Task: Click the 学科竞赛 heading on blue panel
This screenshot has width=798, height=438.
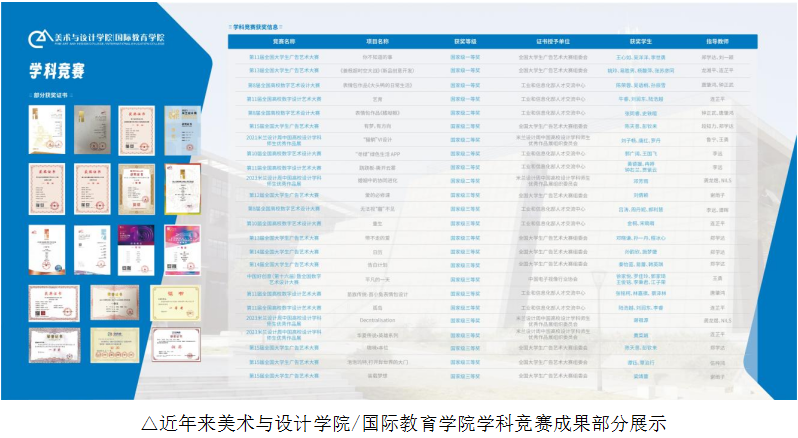Action: 57,70
